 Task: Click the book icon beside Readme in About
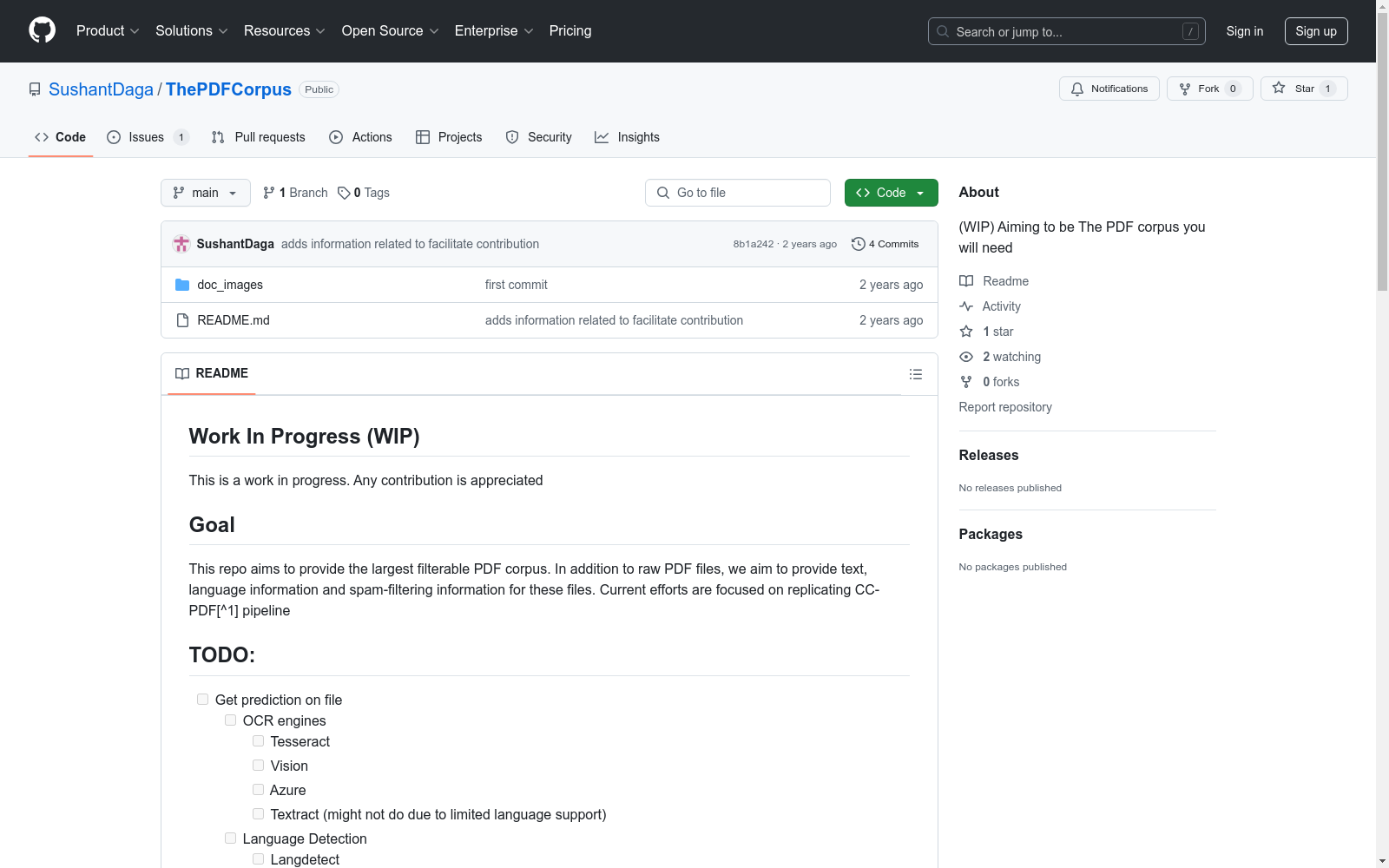[966, 281]
